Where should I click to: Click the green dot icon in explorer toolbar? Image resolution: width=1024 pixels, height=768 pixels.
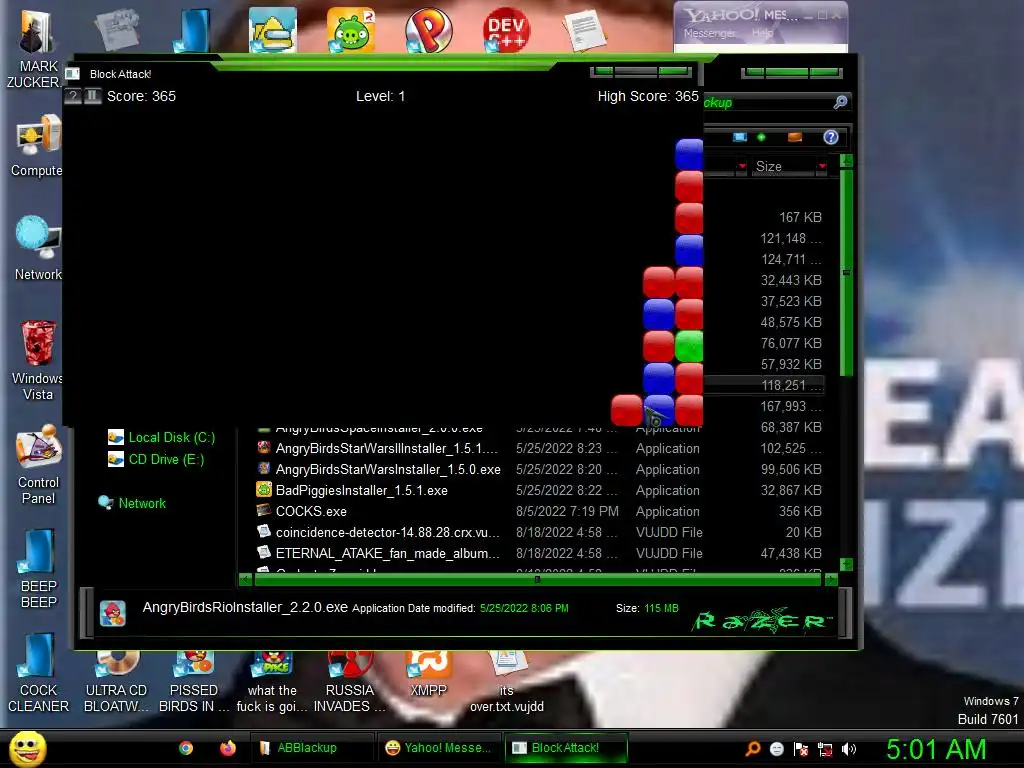(x=761, y=137)
